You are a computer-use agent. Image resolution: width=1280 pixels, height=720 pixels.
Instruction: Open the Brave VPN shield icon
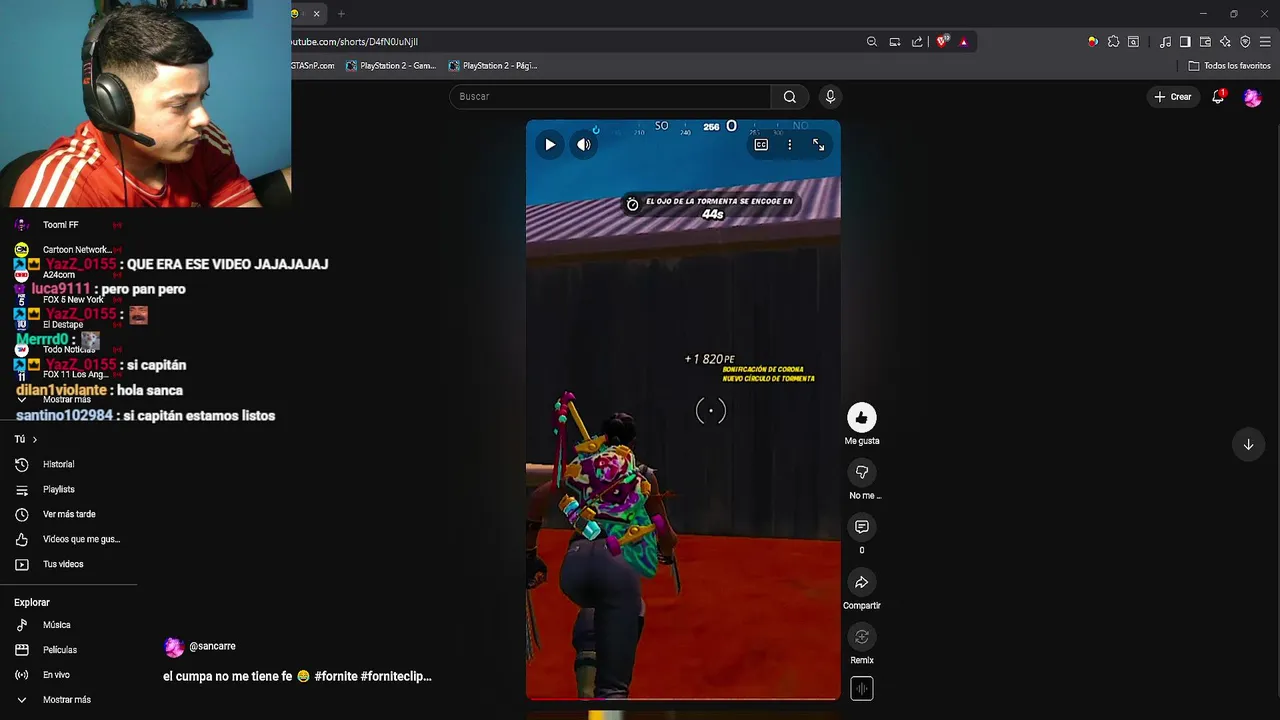pyautogui.click(x=1245, y=42)
